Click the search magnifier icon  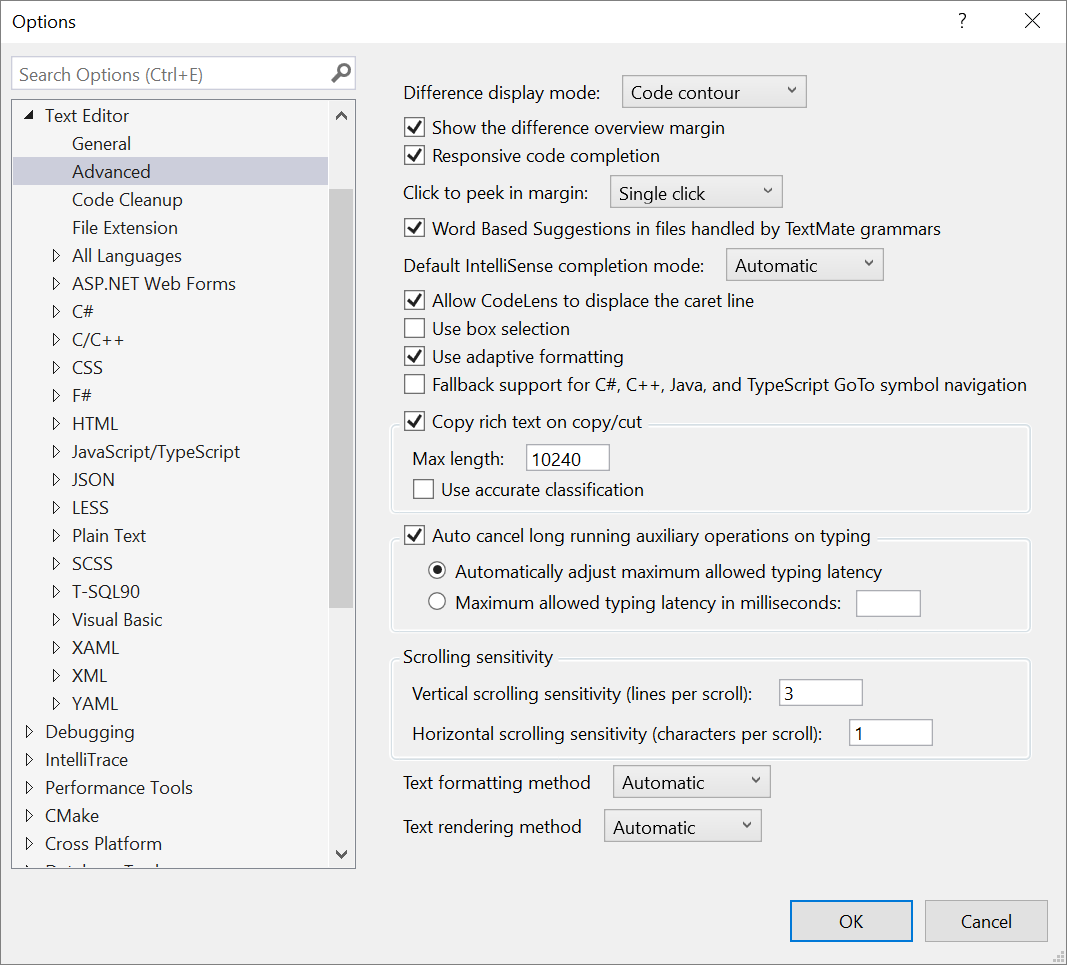pyautogui.click(x=341, y=73)
